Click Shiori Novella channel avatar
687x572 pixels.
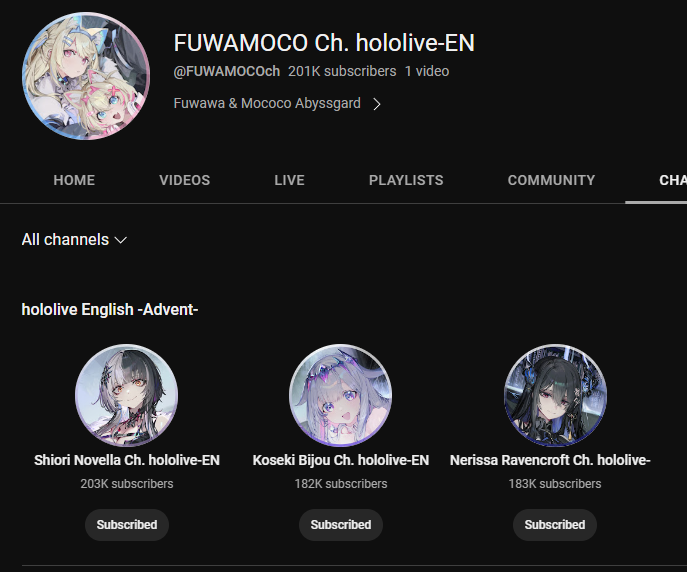coord(127,395)
